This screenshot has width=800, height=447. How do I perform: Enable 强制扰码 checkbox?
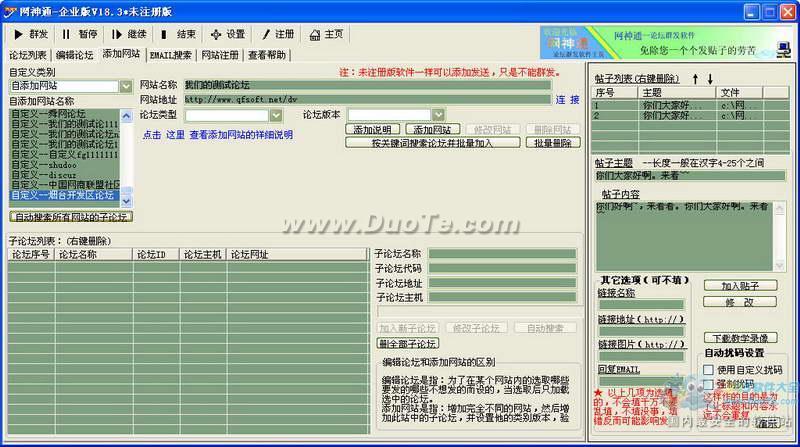click(708, 384)
